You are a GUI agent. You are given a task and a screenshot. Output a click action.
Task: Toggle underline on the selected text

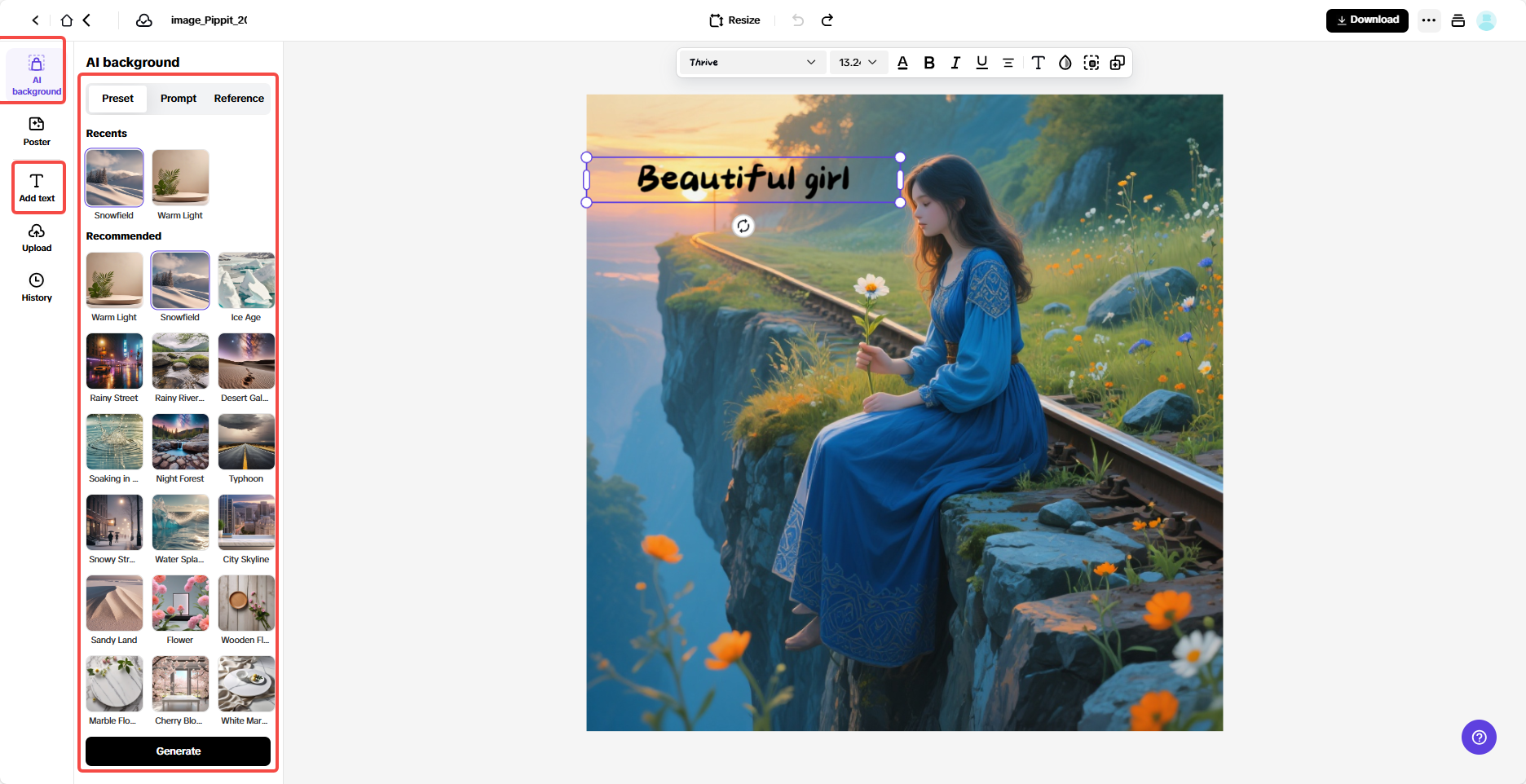981,62
